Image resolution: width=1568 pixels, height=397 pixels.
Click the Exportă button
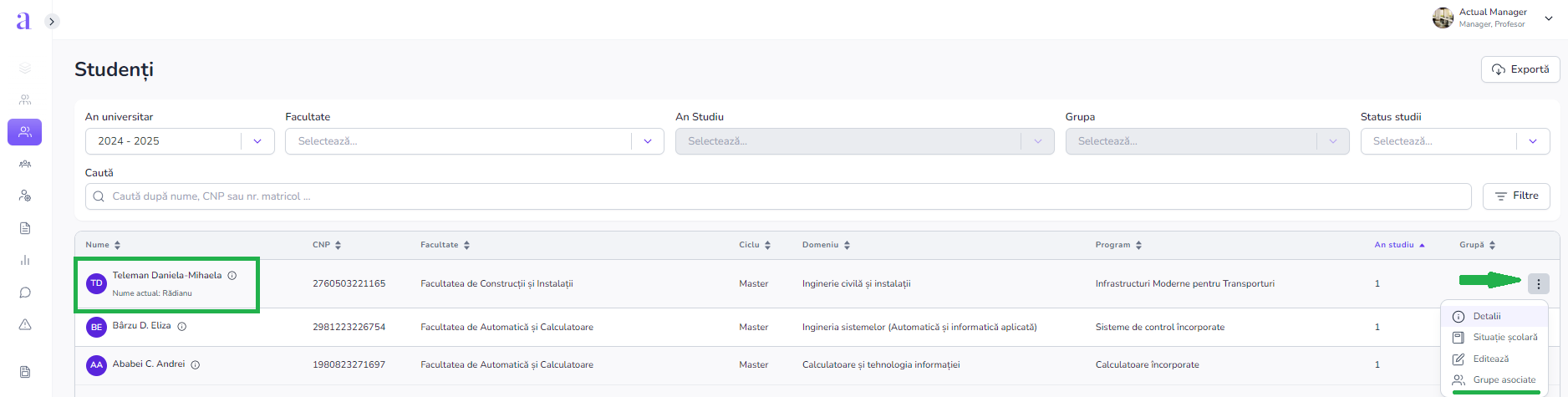pos(1520,69)
